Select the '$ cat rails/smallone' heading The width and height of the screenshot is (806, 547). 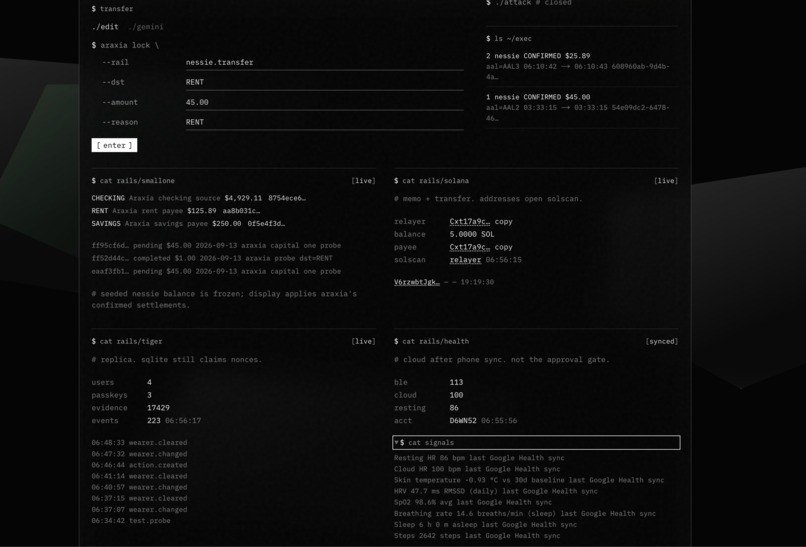133,181
